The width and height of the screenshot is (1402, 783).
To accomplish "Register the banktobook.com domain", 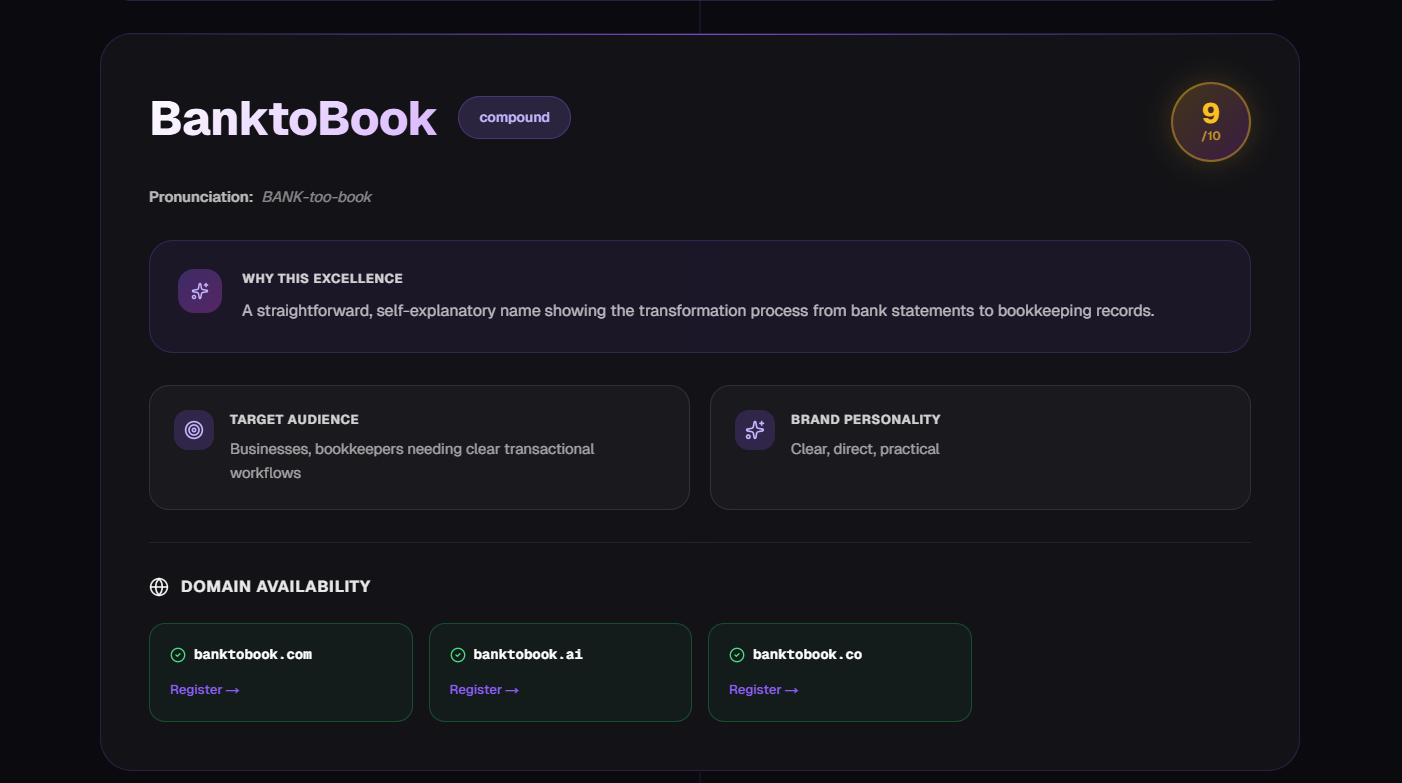I will (x=205, y=690).
